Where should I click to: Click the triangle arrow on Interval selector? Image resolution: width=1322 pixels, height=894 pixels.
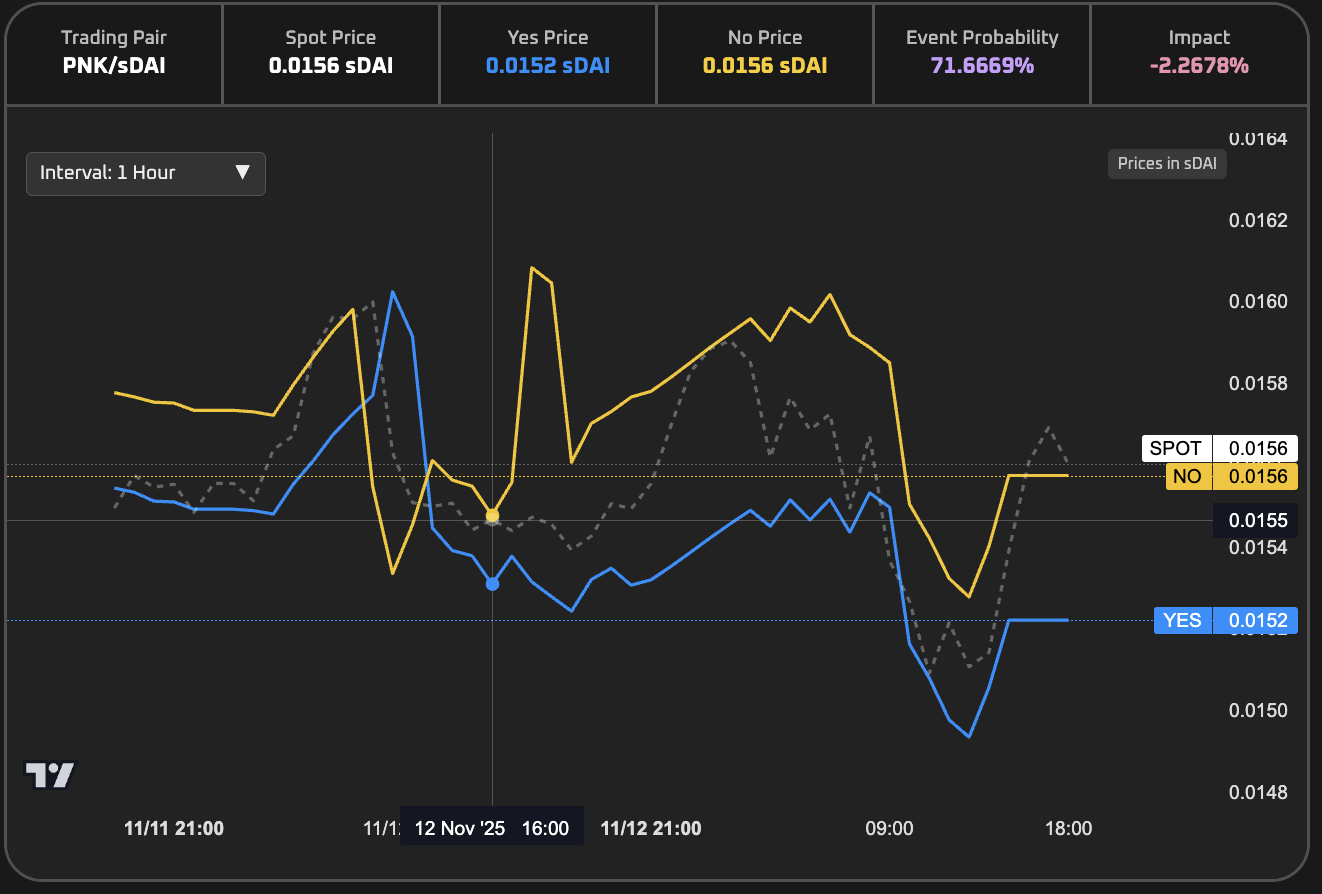coord(242,173)
